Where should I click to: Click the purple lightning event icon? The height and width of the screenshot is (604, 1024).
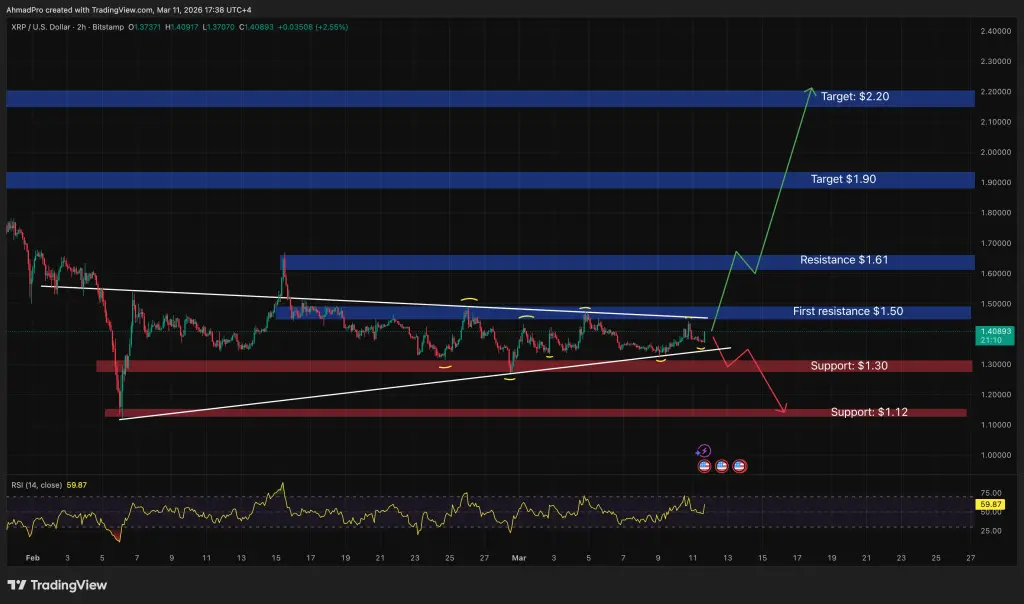703,451
